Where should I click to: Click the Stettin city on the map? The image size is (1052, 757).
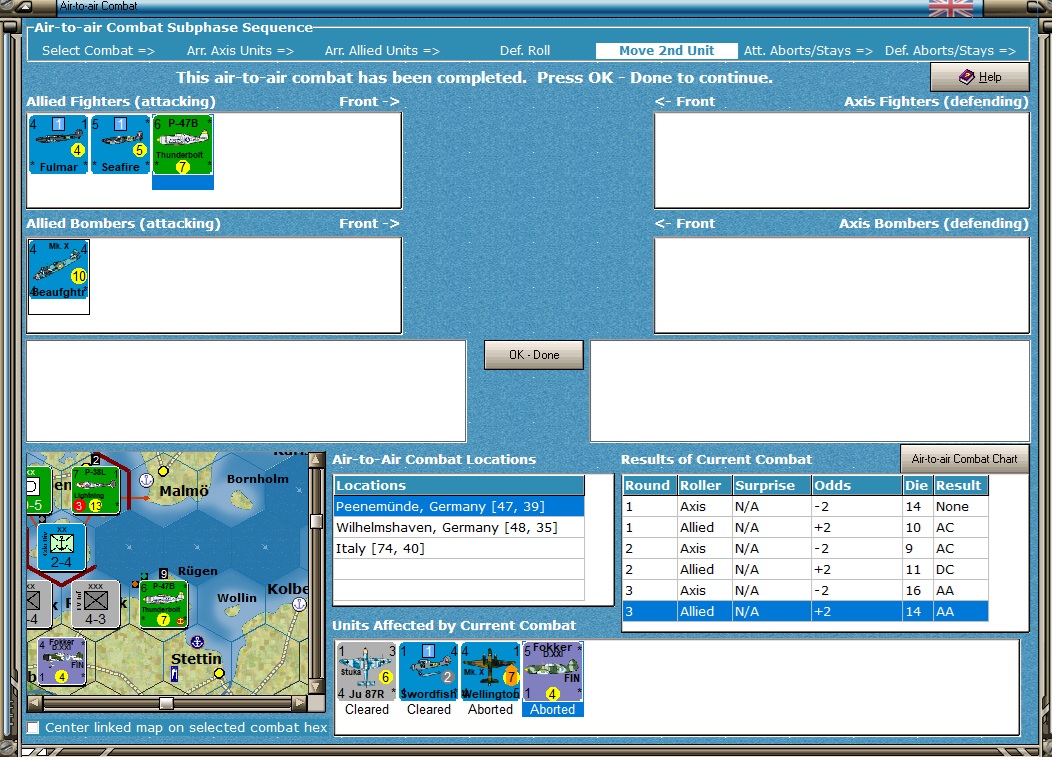point(219,672)
